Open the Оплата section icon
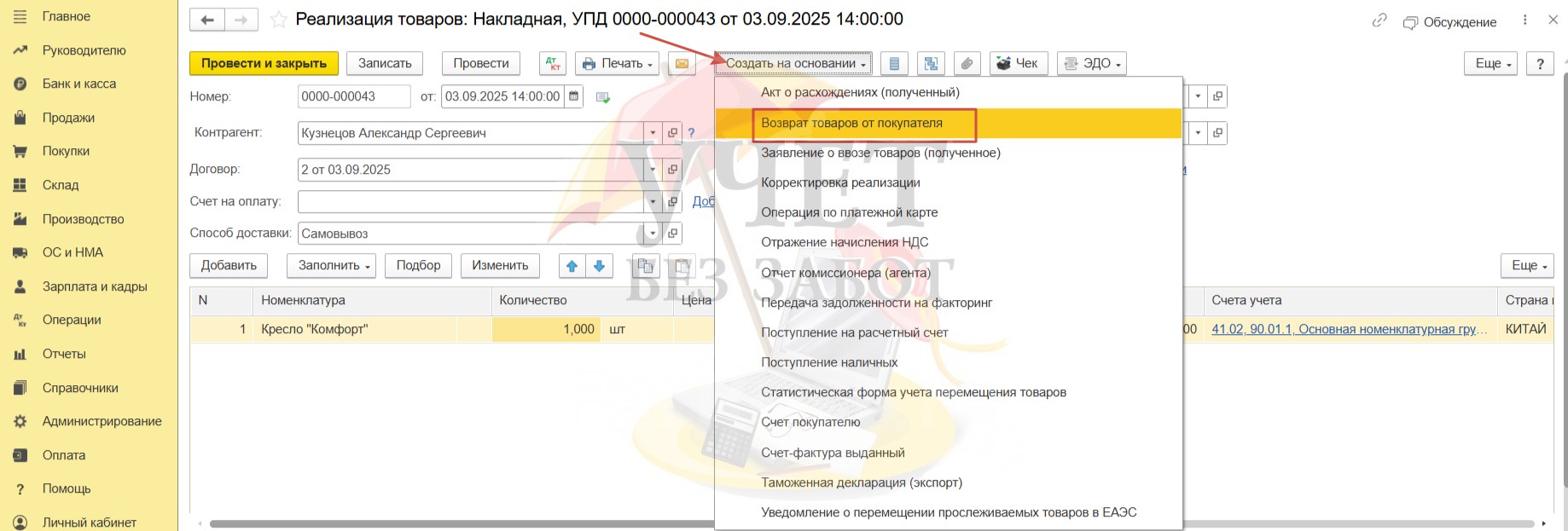Viewport: 1568px width, 531px height. tap(20, 455)
